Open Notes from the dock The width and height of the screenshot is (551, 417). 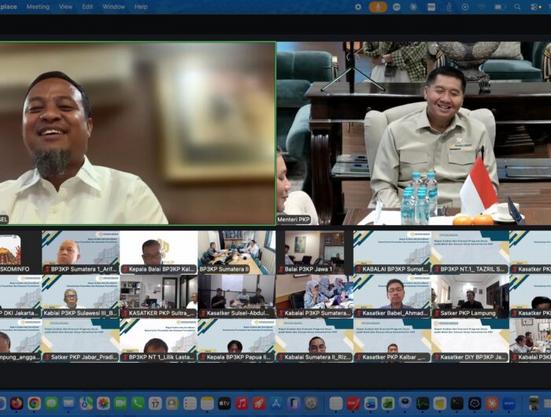point(207,403)
